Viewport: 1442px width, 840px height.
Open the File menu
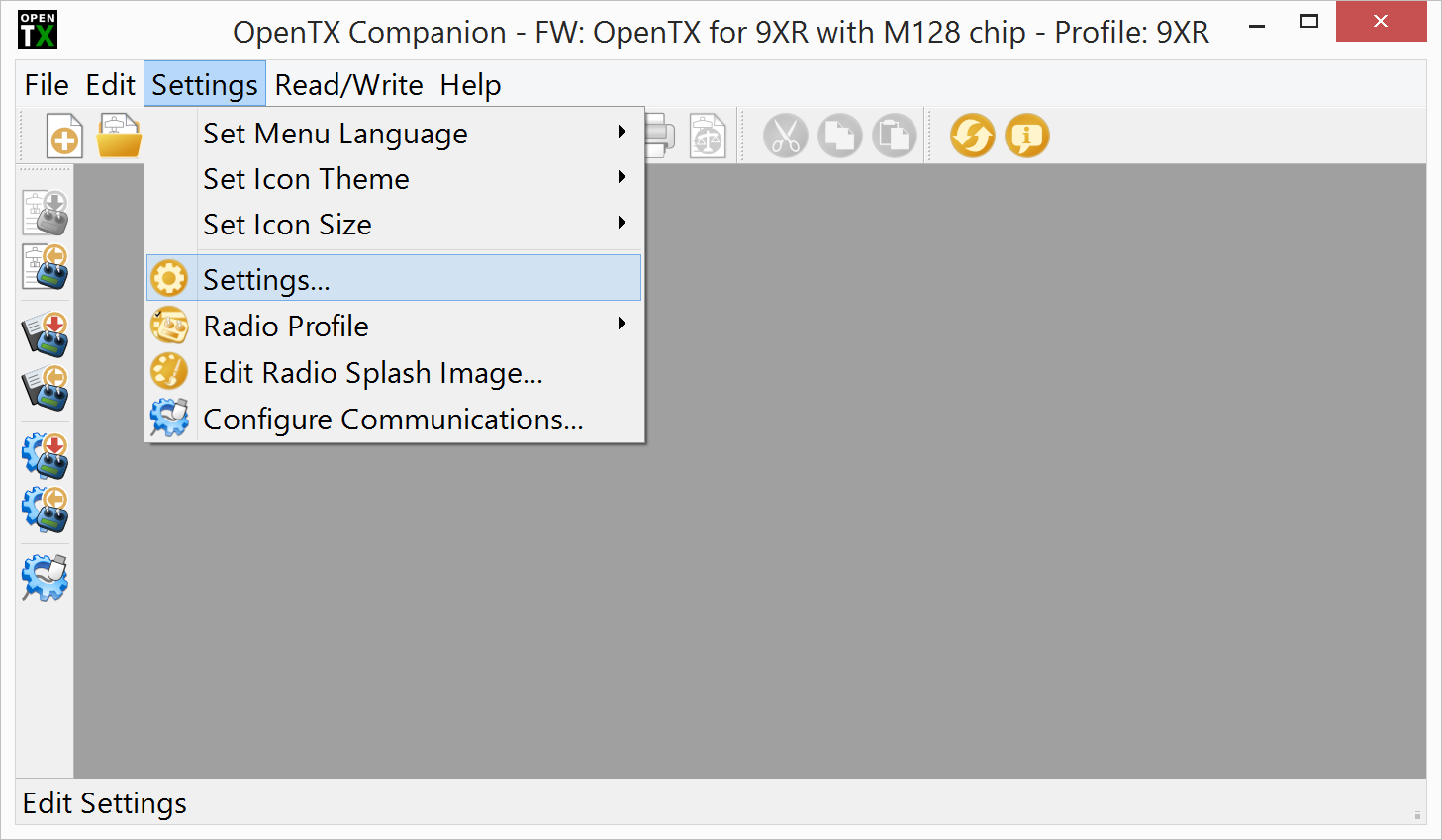(x=47, y=85)
